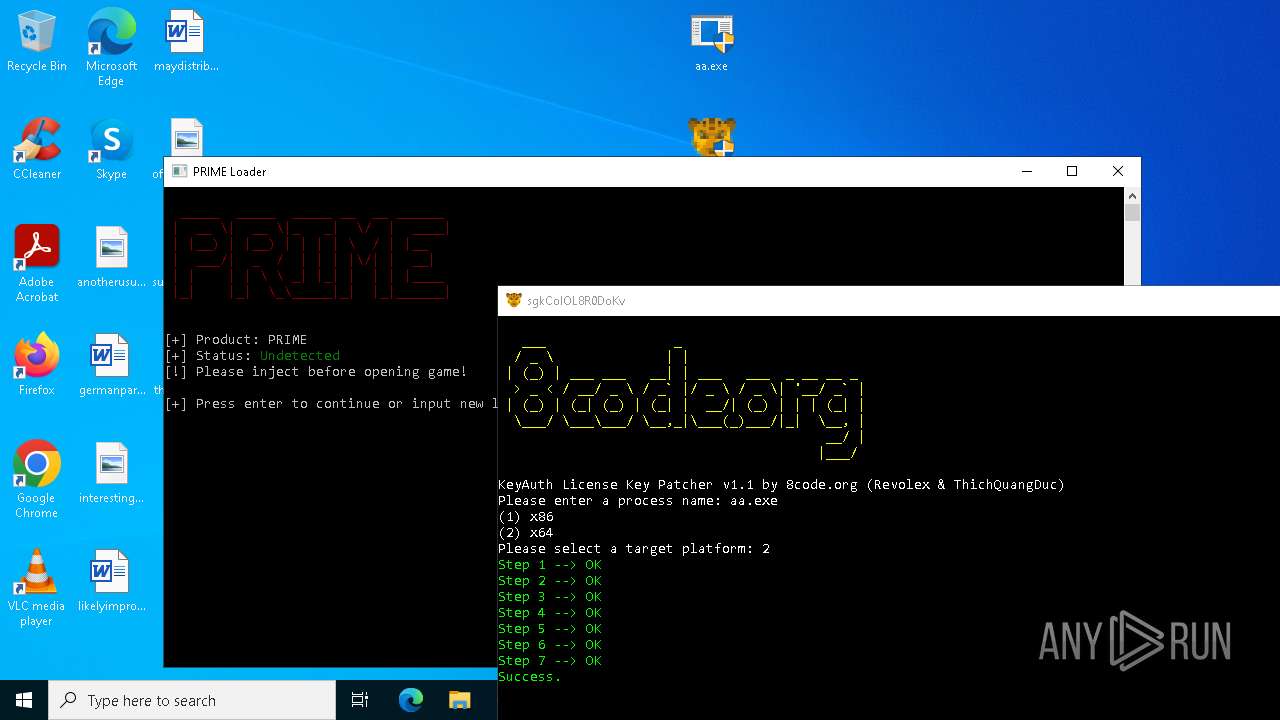Select the germanpar Word document icon
Screen dimensions: 1280x720
pos(111,366)
